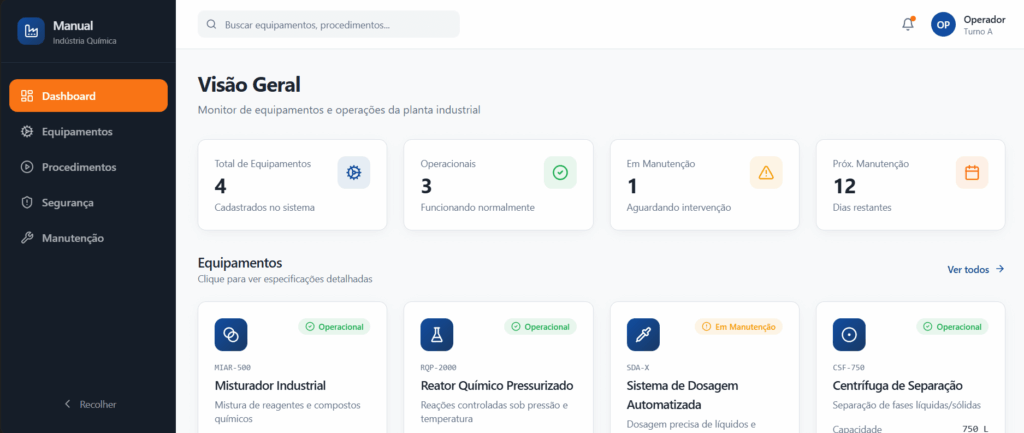Open Procedimentos in the sidebar
1024x433 pixels.
(88, 167)
